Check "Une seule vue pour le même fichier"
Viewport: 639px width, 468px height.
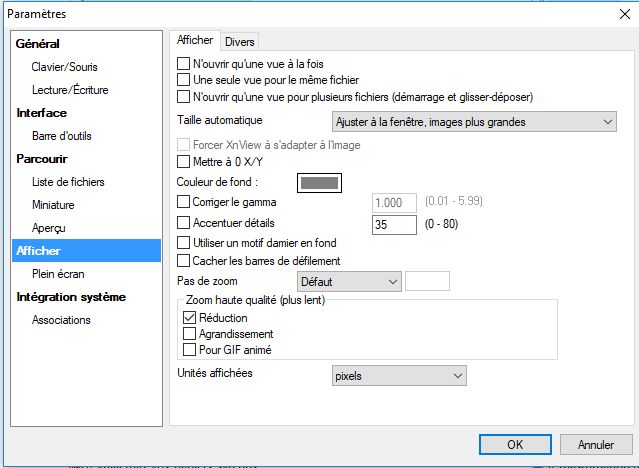(183, 79)
